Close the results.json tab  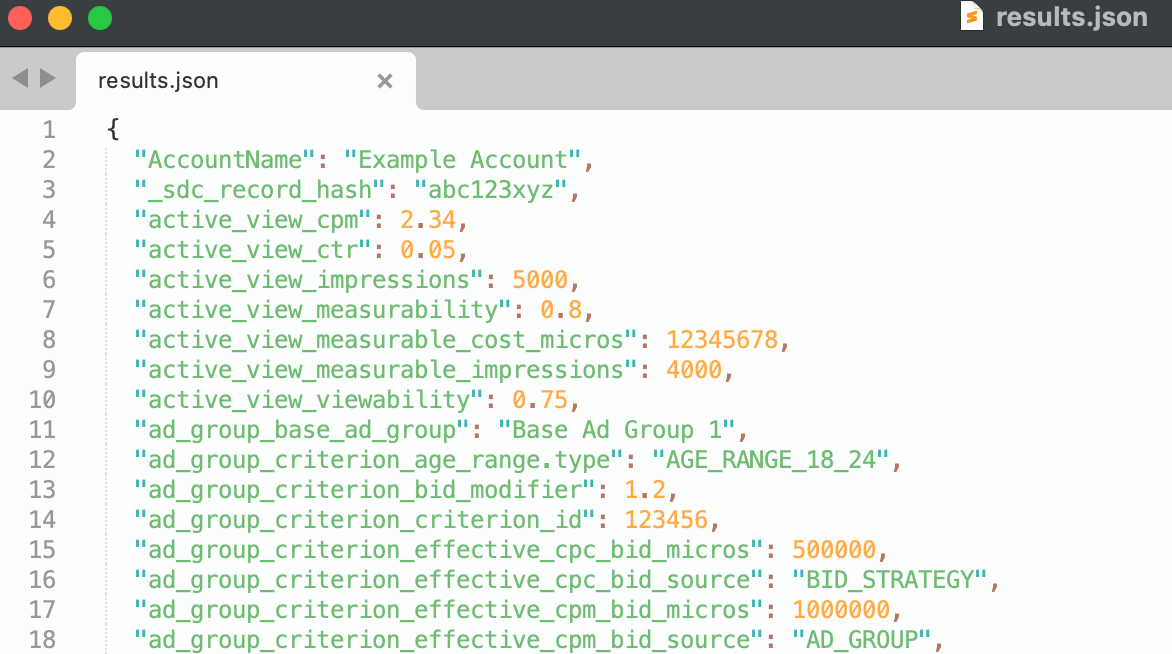(384, 81)
